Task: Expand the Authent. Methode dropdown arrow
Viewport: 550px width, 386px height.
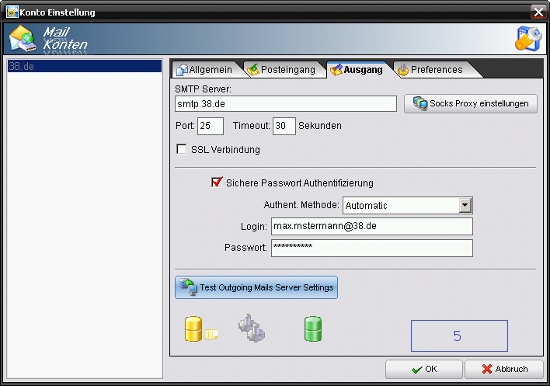Action: (x=465, y=205)
